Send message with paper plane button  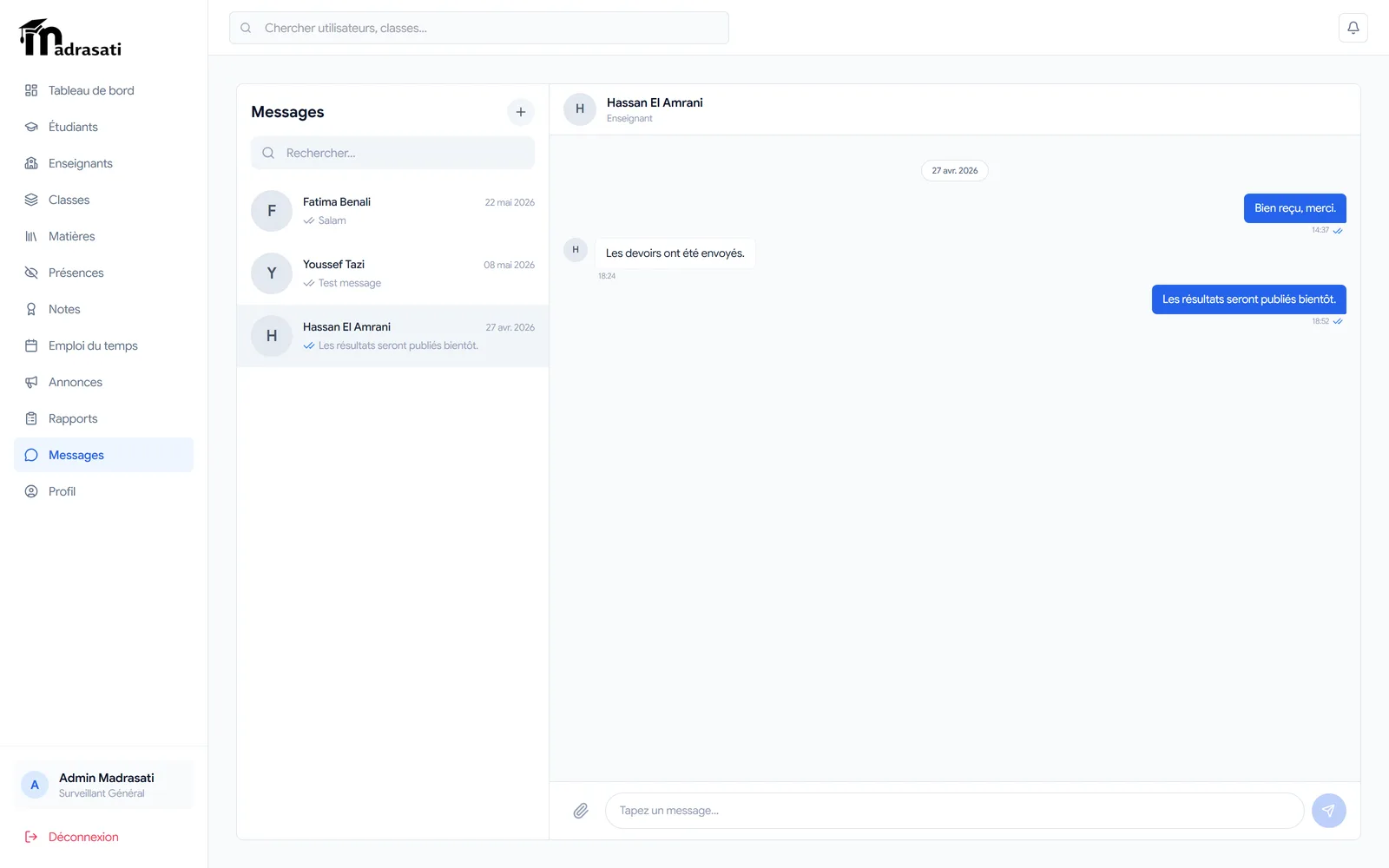pos(1328,811)
